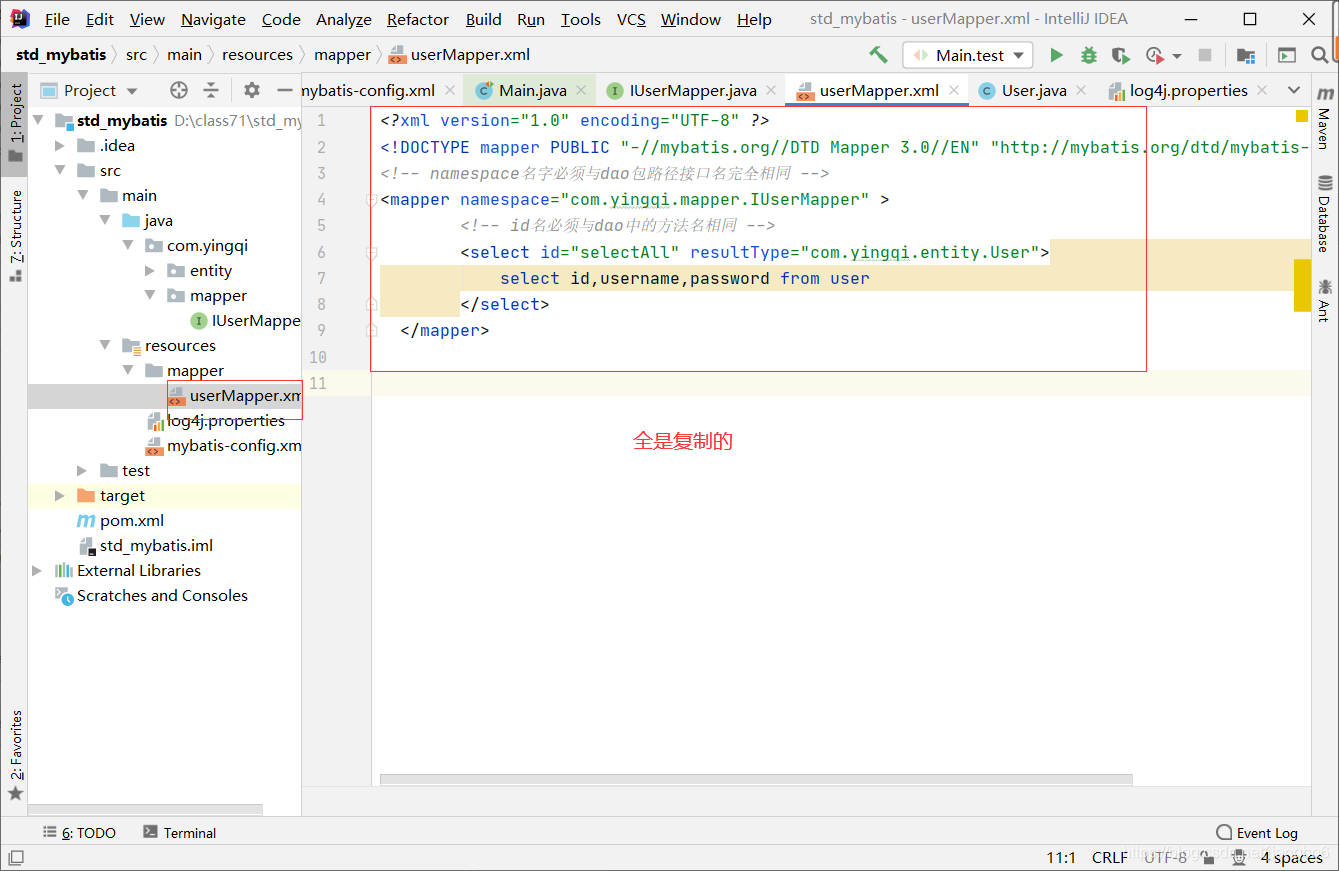Collapse all in Project panel

(211, 90)
